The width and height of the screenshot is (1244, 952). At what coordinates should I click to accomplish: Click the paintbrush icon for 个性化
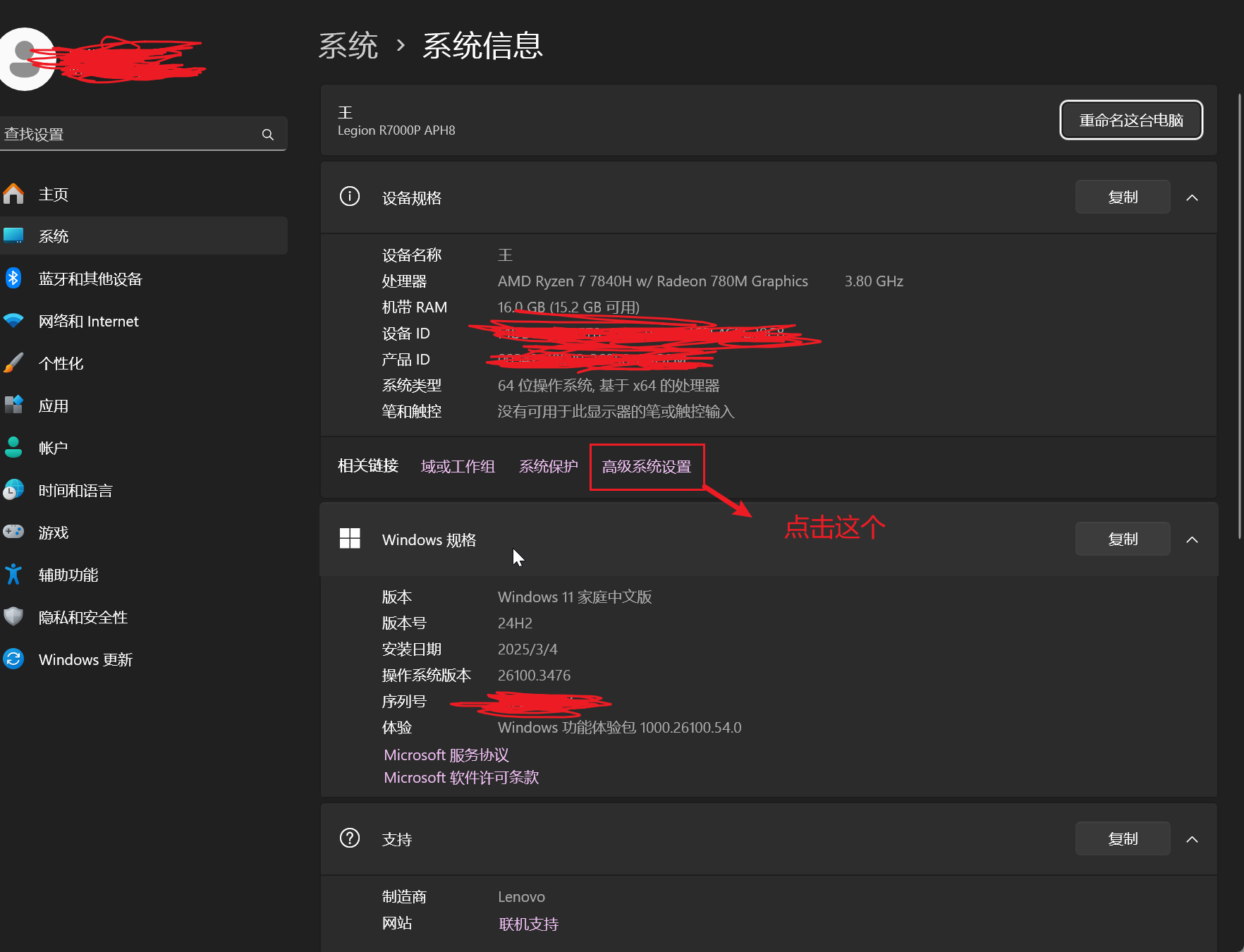tap(13, 362)
